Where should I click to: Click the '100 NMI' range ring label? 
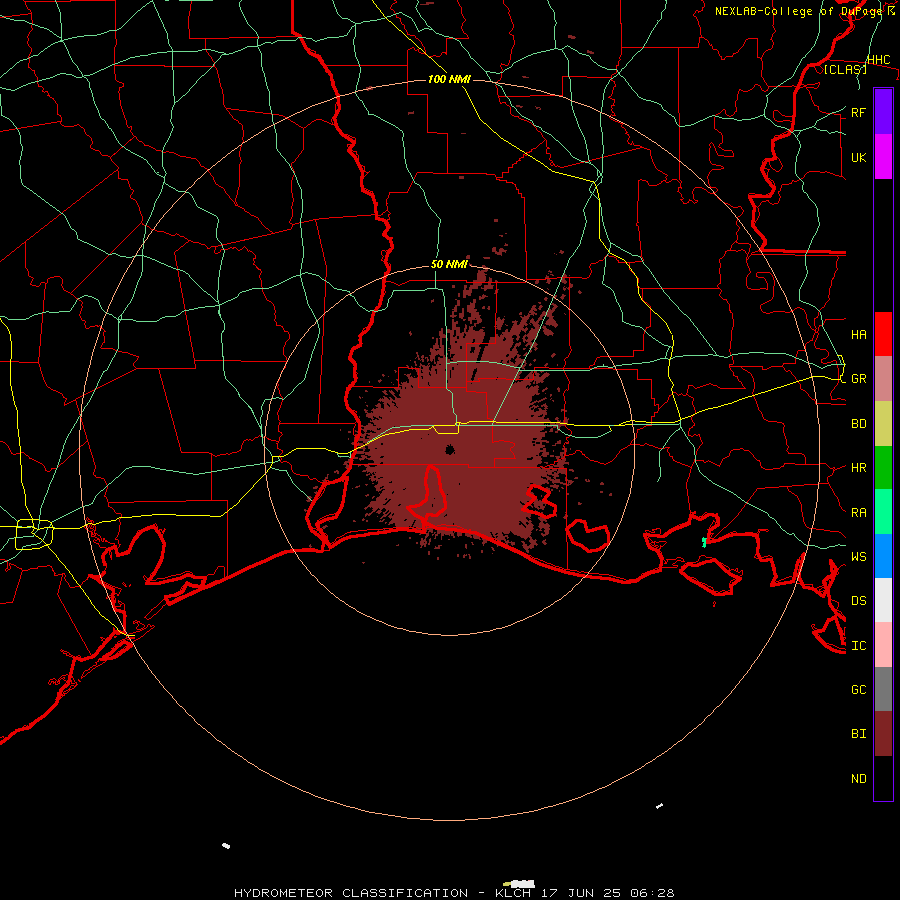(x=449, y=79)
